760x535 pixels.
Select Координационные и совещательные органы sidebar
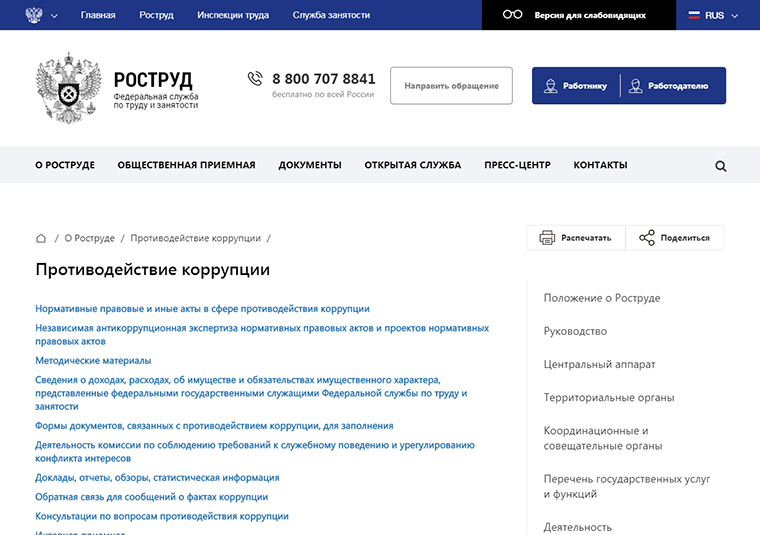pyautogui.click(x=602, y=438)
